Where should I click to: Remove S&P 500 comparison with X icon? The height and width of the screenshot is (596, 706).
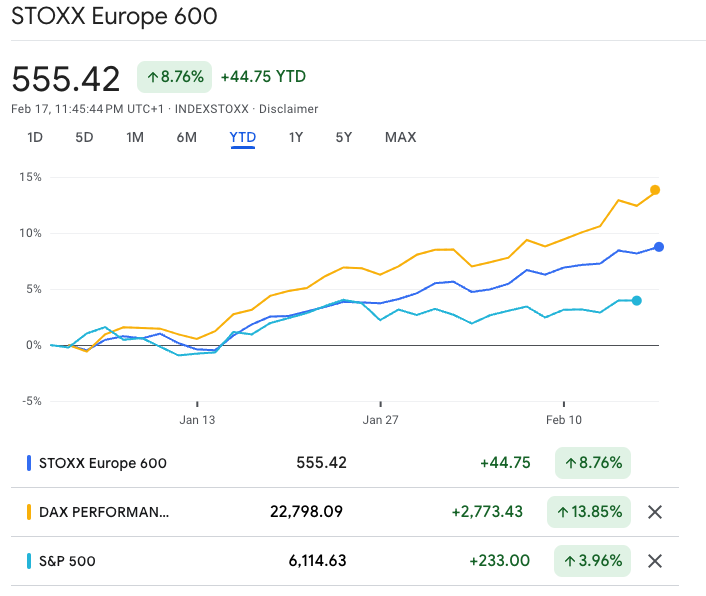click(655, 561)
